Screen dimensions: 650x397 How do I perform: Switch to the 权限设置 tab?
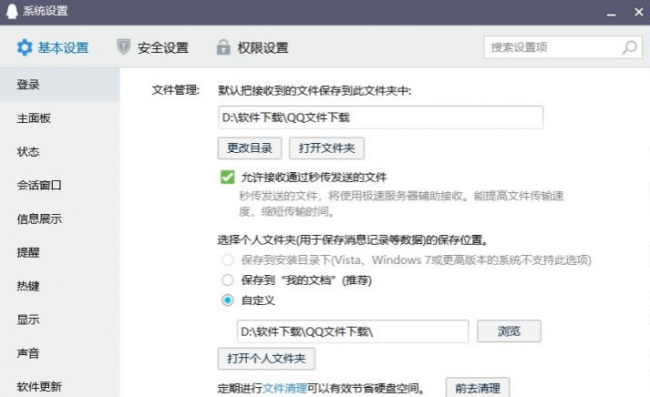tap(252, 47)
